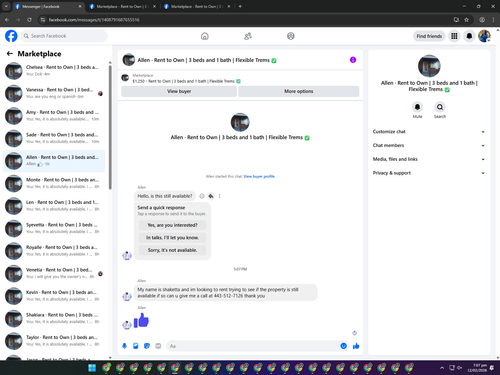Viewport: 500px width, 375px height.
Task: Click the More options button
Action: (299, 91)
